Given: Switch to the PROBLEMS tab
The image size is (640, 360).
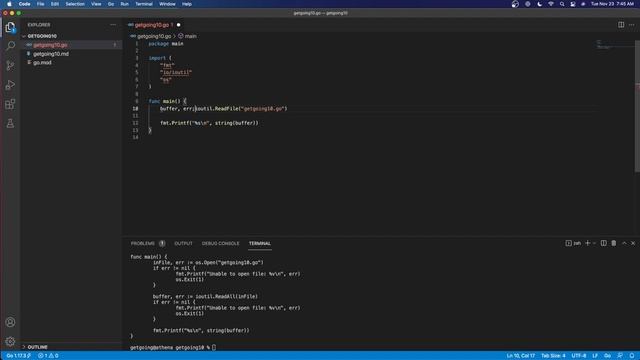Looking at the screenshot, I should pos(142,243).
